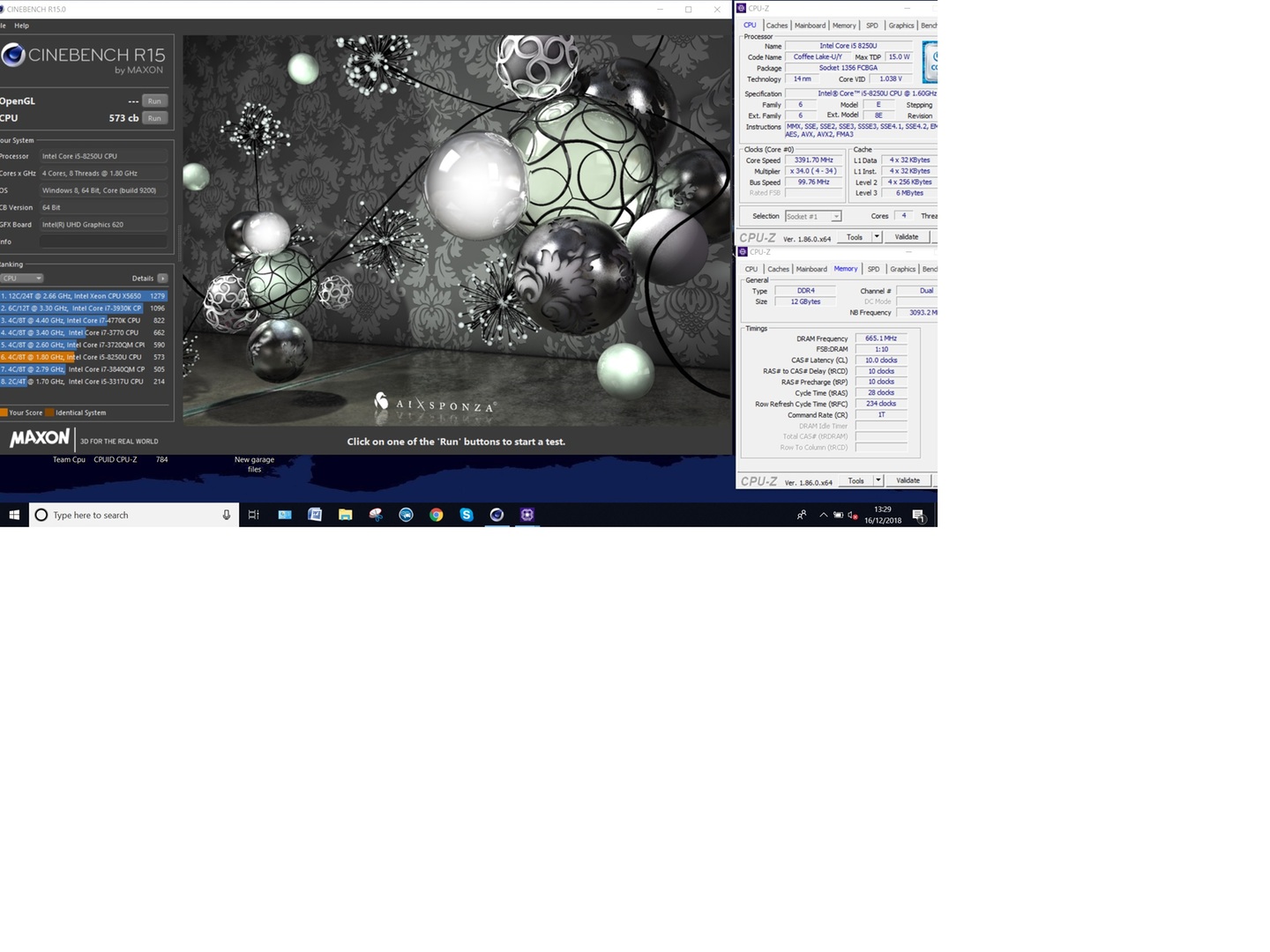Screen dimensions: 1270x952
Task: Click the memory Size value 12 GBytes
Action: point(805,301)
